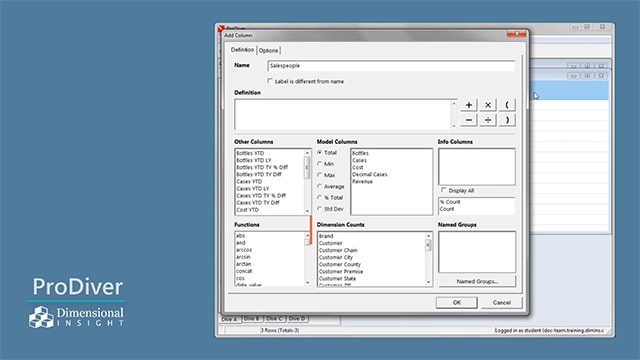Viewport: 640px width, 360px height.
Task: Choose Decimal Cases in Model Columns
Action: coord(370,174)
